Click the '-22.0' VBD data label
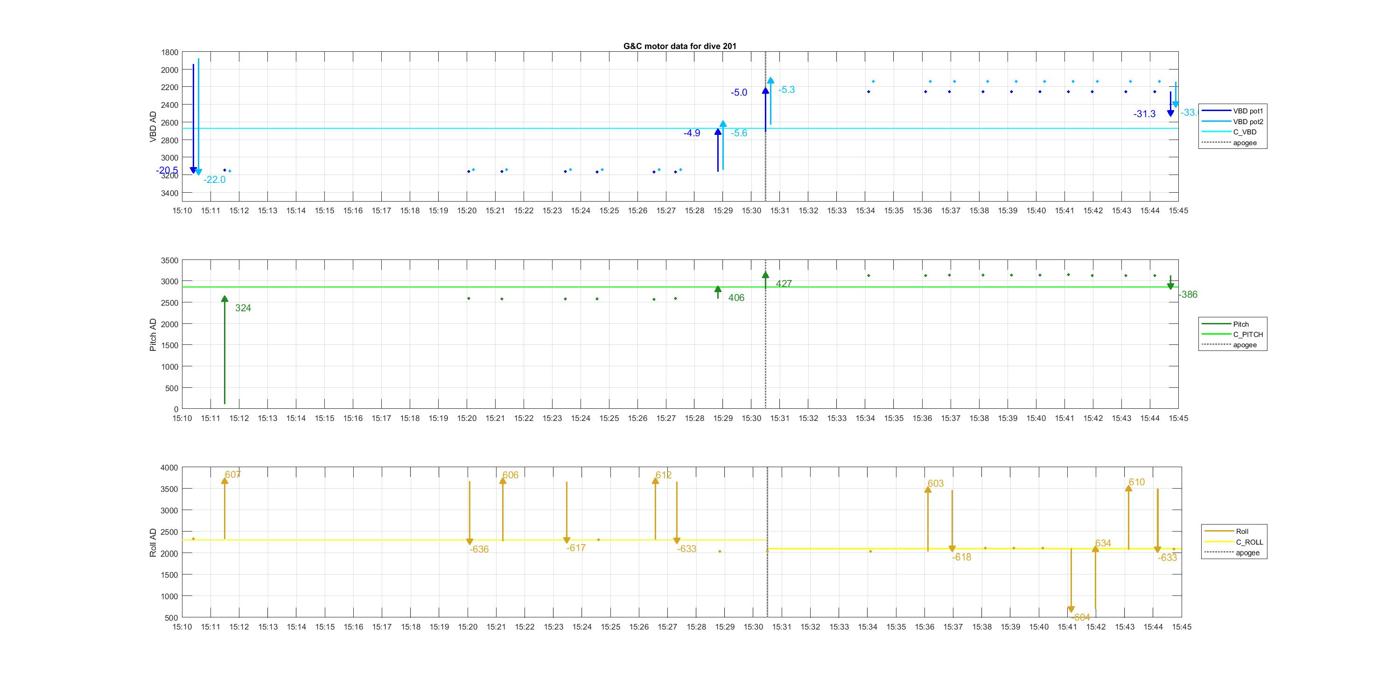Image resolution: width=1400 pixels, height=693 pixels. click(214, 180)
